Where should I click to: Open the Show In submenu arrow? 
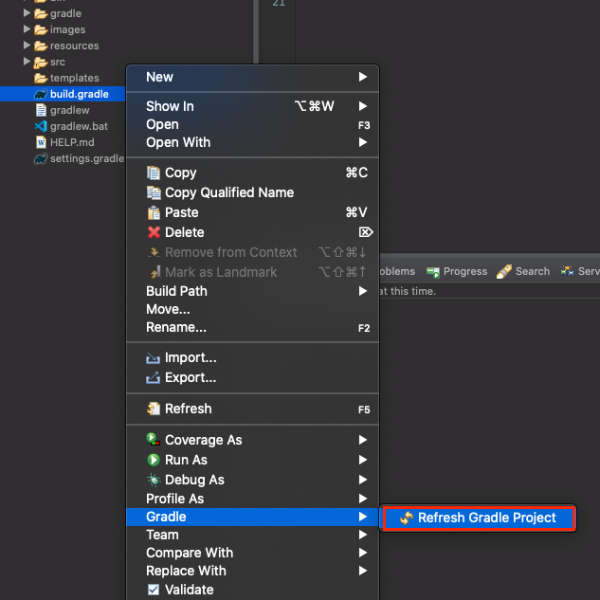coord(363,106)
